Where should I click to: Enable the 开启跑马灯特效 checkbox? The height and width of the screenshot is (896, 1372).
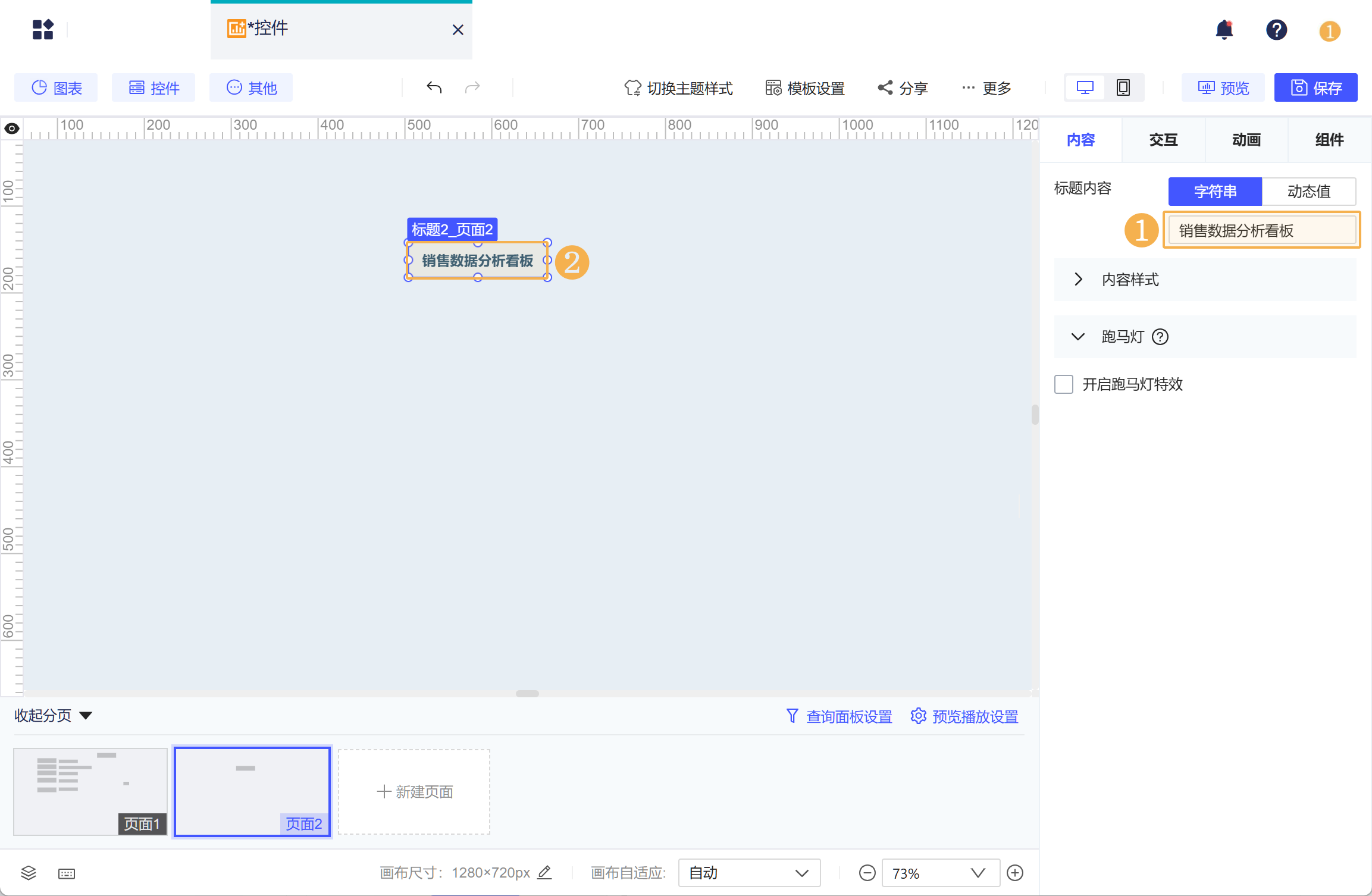pyautogui.click(x=1063, y=384)
